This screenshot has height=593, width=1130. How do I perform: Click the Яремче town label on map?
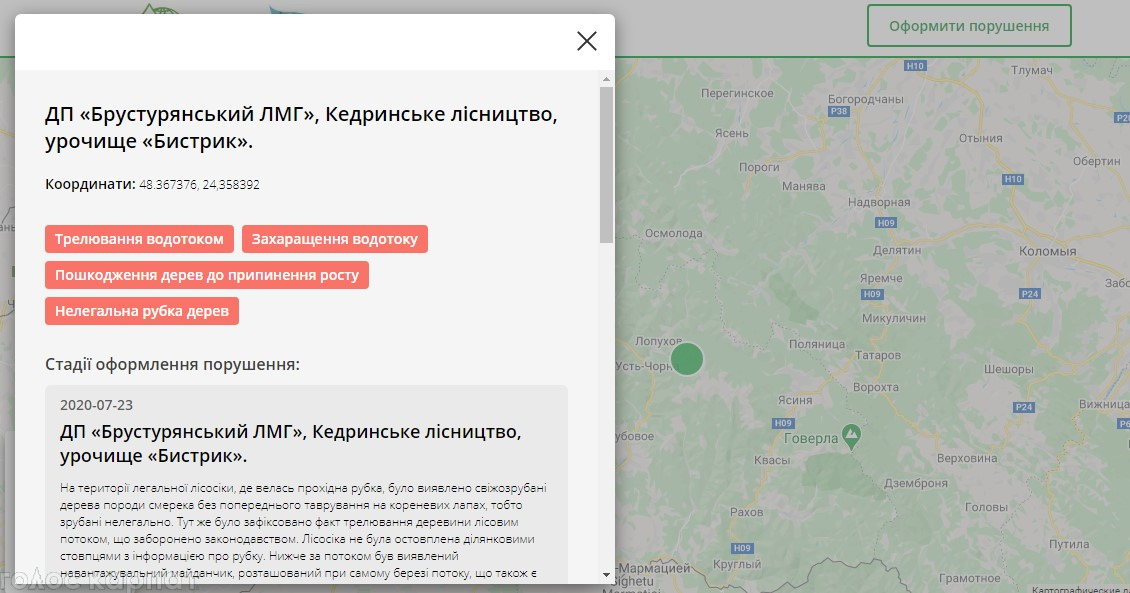pyautogui.click(x=880, y=279)
